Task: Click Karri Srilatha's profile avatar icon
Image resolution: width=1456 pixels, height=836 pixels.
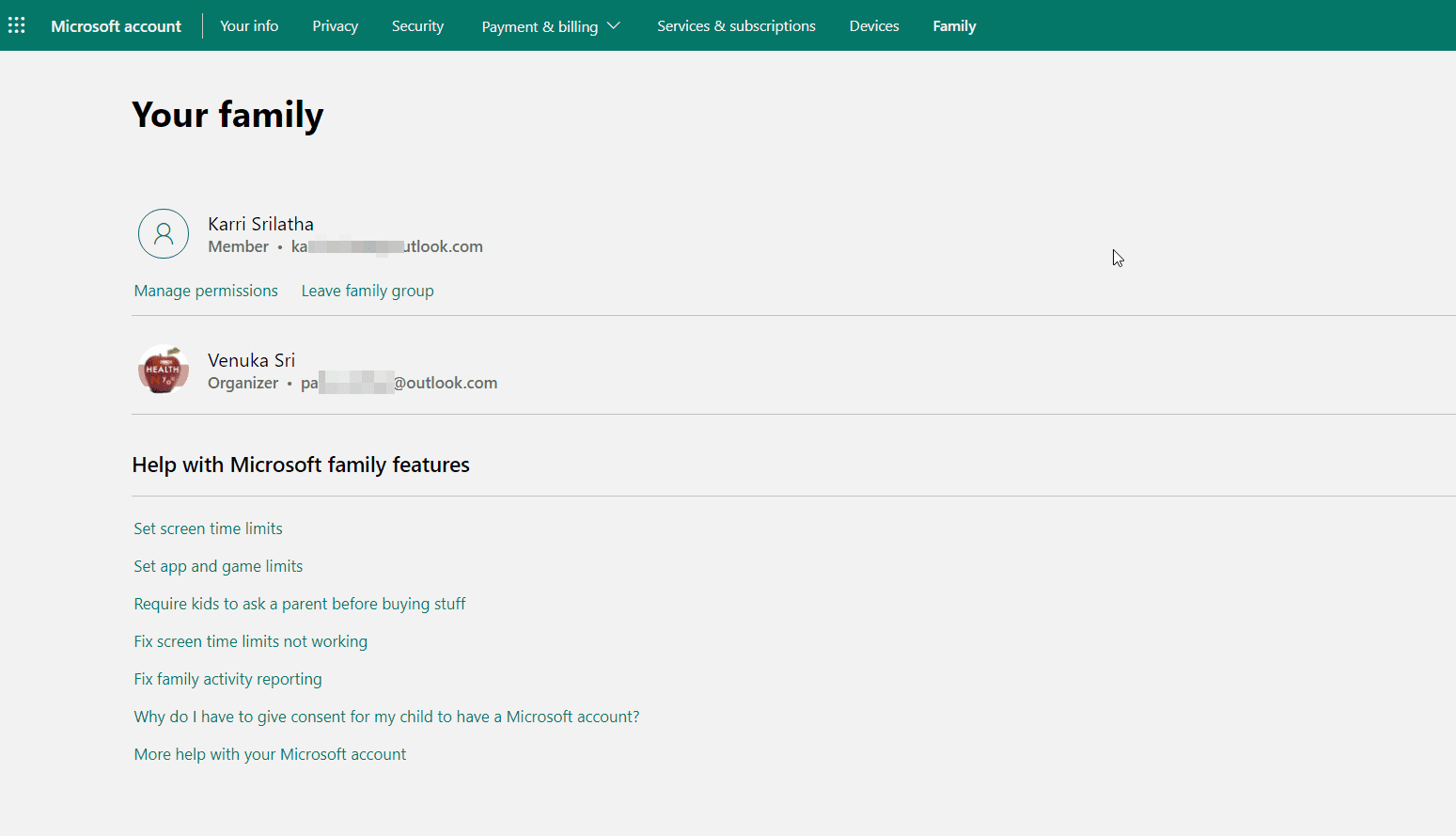Action: 164,234
